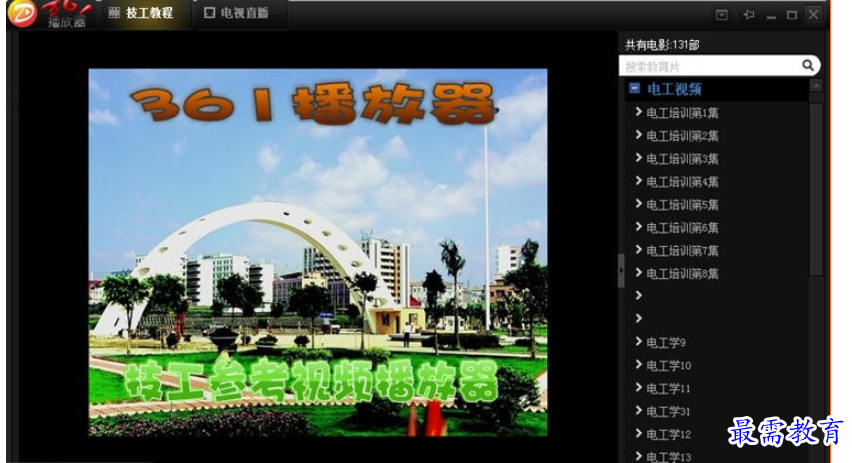Click the arrow beside 电工培训第2集
Viewport: 852px width, 463px height.
(639, 135)
